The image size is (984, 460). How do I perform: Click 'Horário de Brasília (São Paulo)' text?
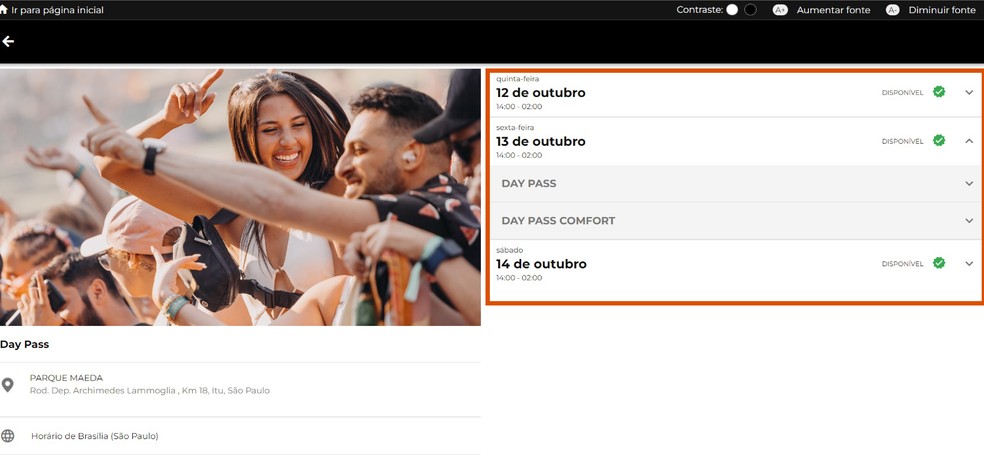[x=95, y=436]
